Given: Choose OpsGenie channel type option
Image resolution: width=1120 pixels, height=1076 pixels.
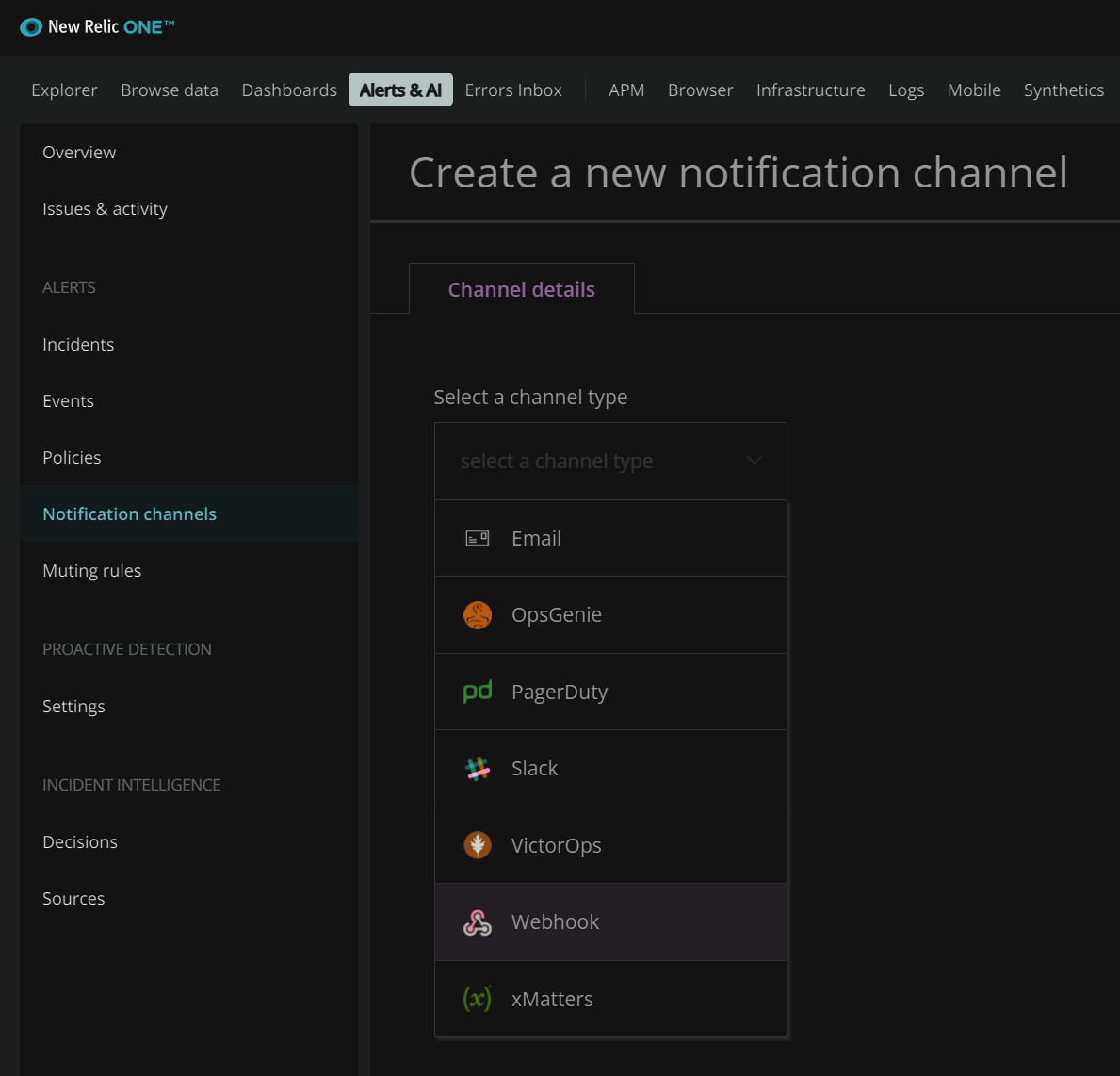Looking at the screenshot, I should click(x=610, y=614).
